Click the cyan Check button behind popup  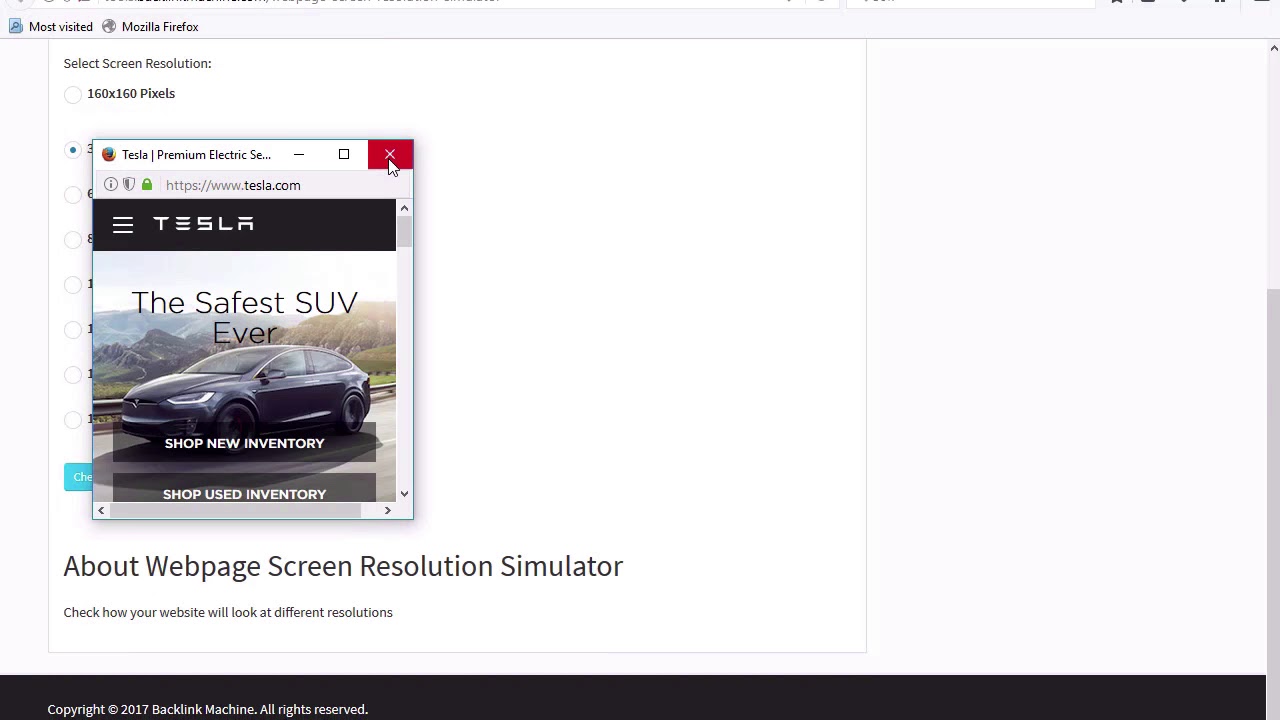pyautogui.click(x=78, y=477)
